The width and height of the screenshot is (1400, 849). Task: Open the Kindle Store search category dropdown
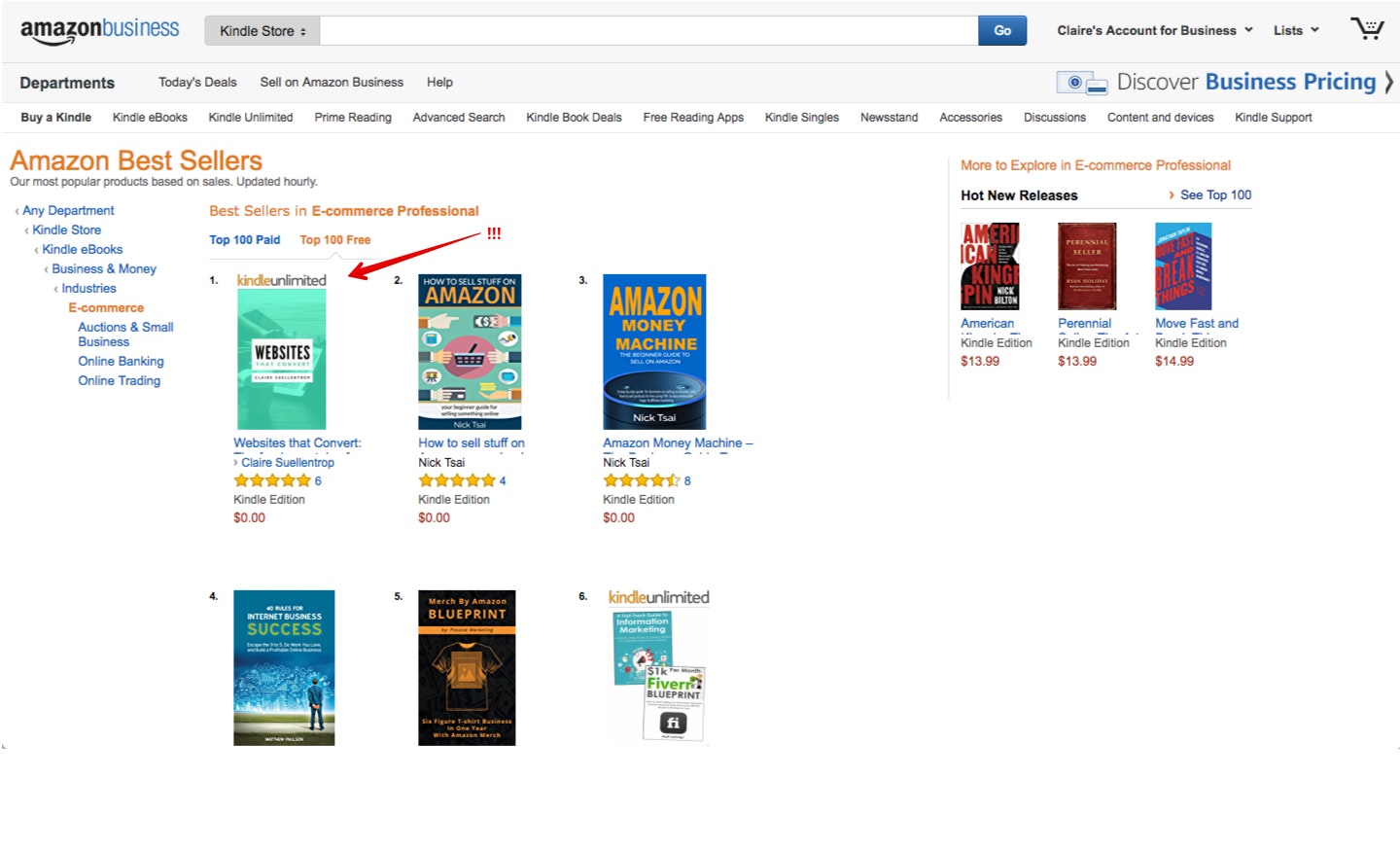(262, 31)
